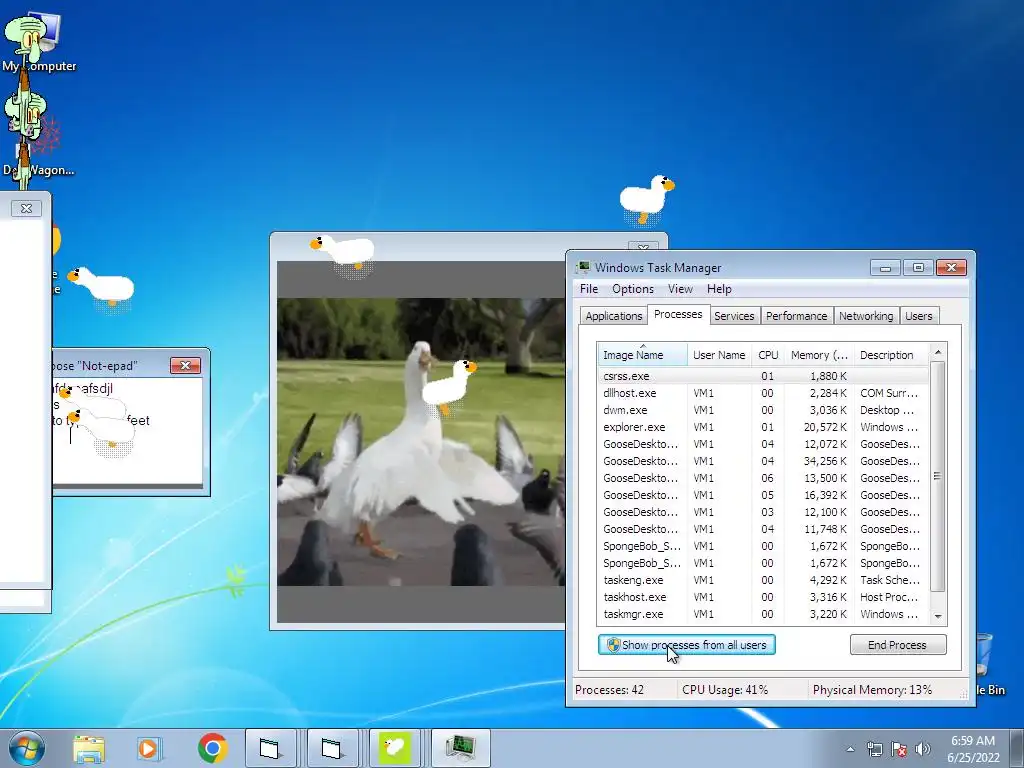This screenshot has width=1024, height=768.
Task: Click the process list vertical scrollbar thumb
Action: tap(938, 476)
